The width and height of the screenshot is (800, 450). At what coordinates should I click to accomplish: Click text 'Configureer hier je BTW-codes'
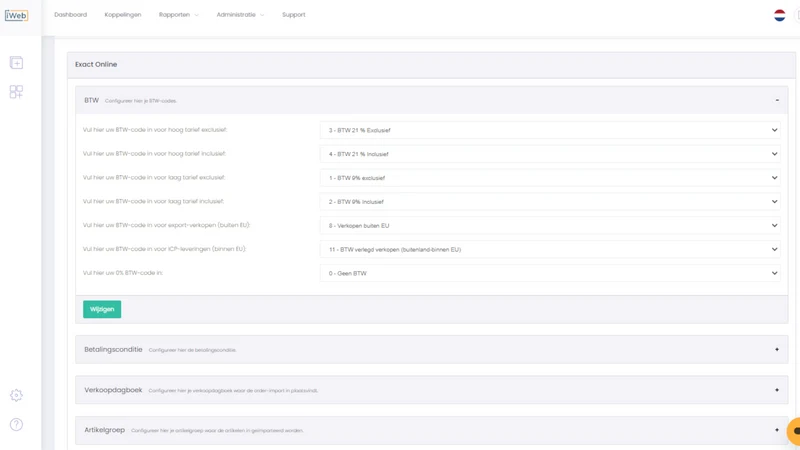pyautogui.click(x=141, y=101)
